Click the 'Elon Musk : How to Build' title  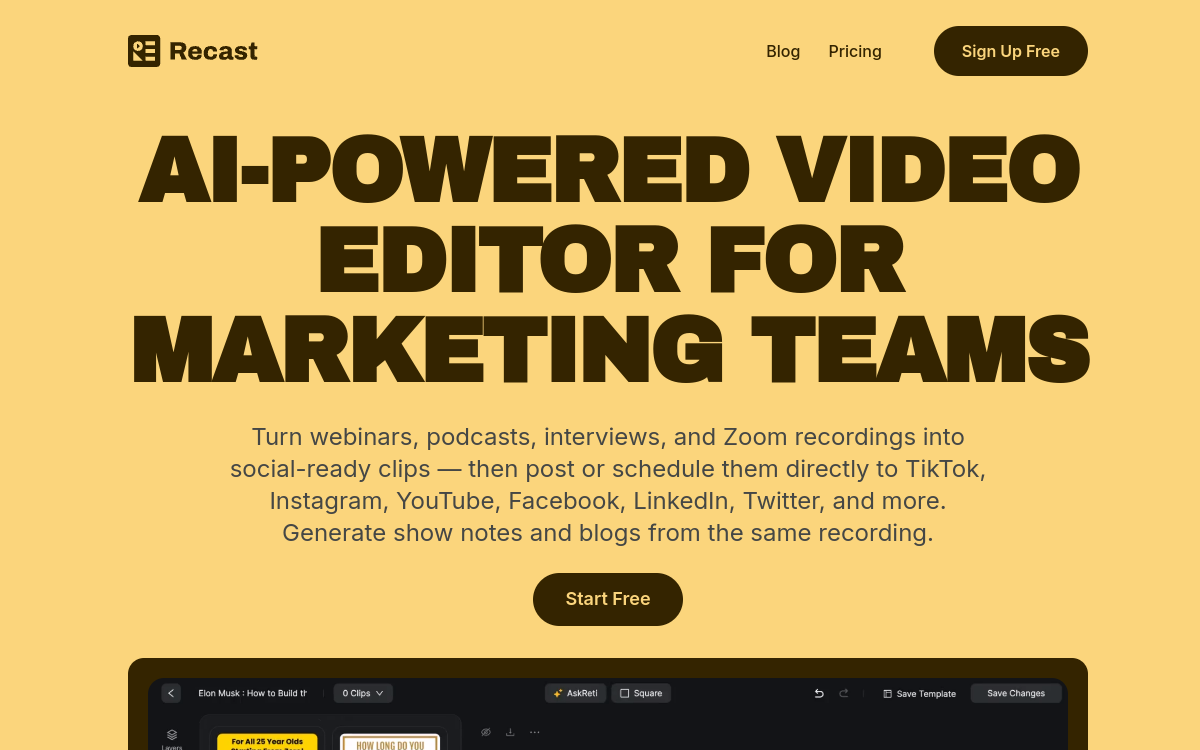coord(252,693)
